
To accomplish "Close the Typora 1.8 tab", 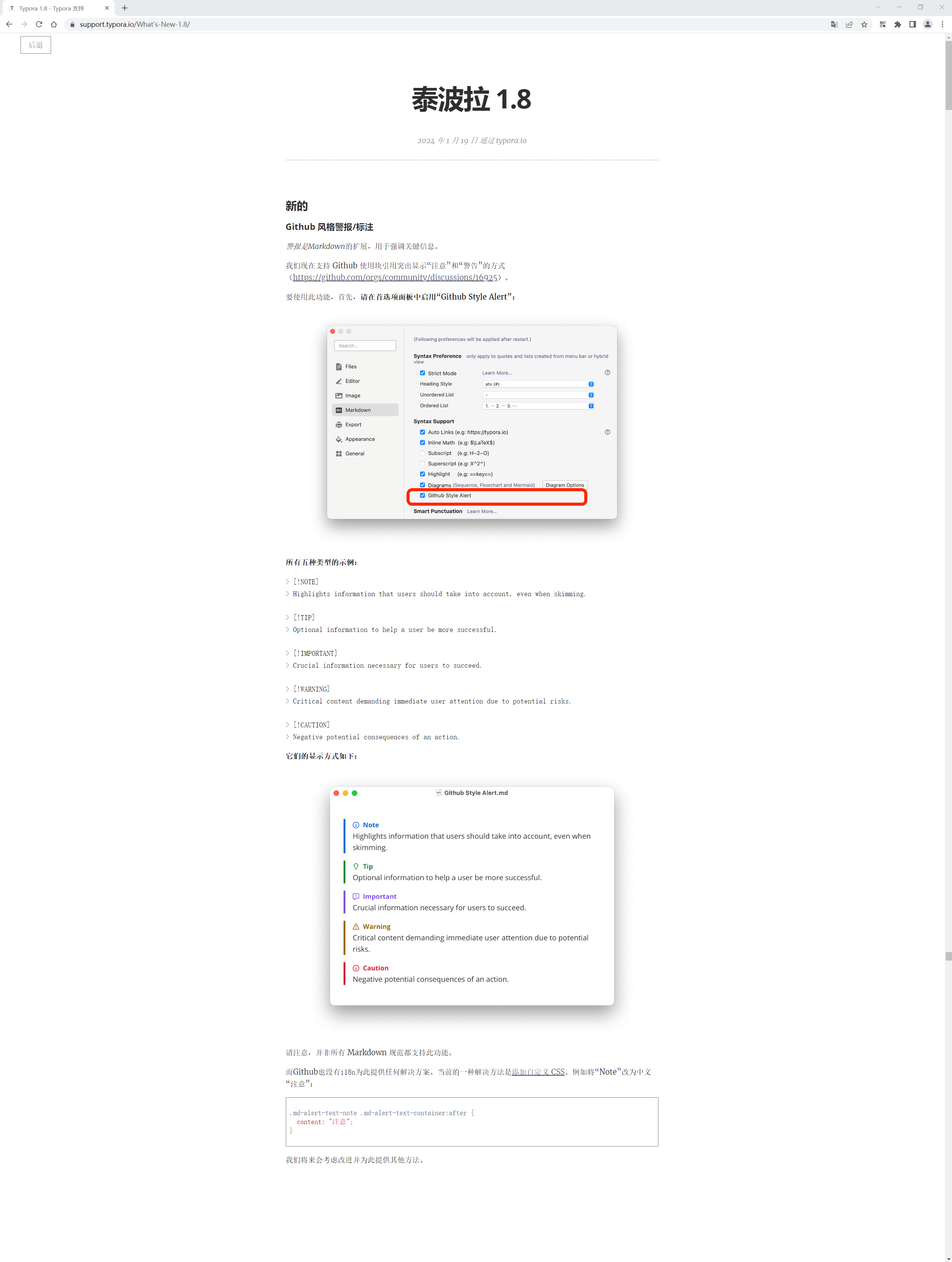I will click(x=107, y=8).
